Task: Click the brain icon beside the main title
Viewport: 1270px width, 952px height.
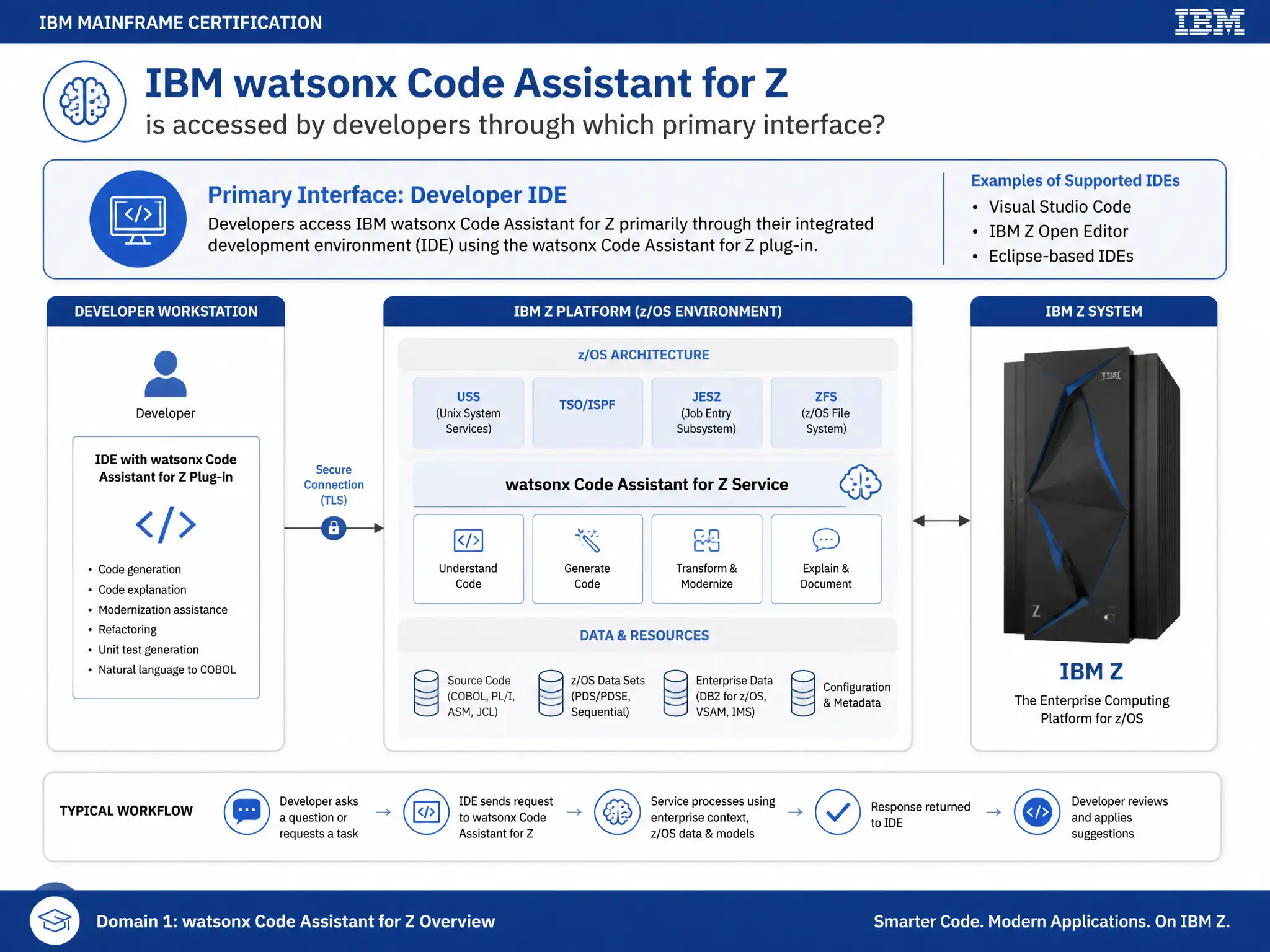Action: click(84, 101)
